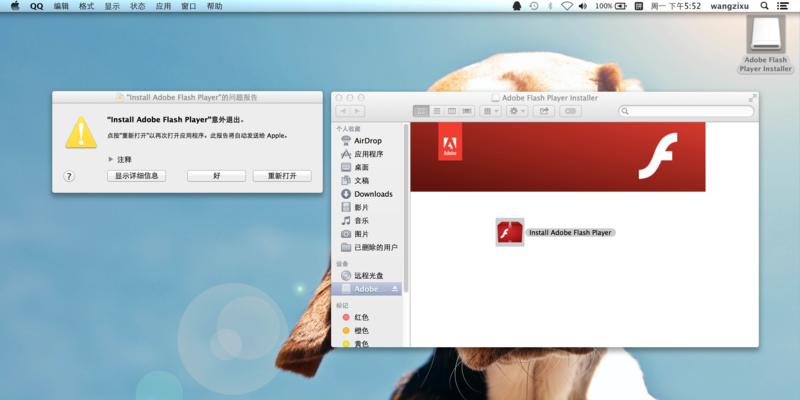The image size is (800, 400).
Task: Click the 显示详细信息 button
Action: click(x=136, y=176)
